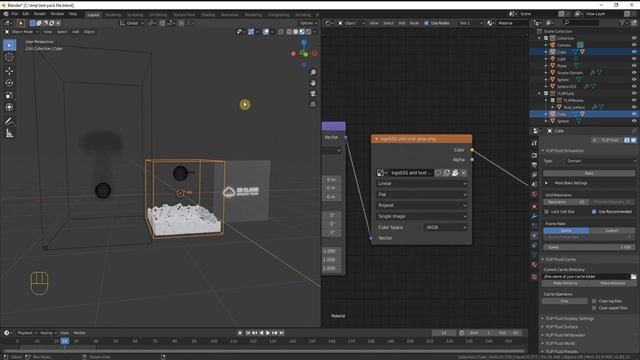Click the viewport pan hand icon

(x=313, y=83)
